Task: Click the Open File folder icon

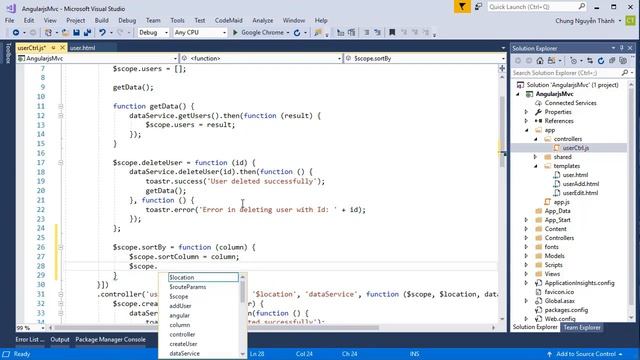Action: coord(65,33)
